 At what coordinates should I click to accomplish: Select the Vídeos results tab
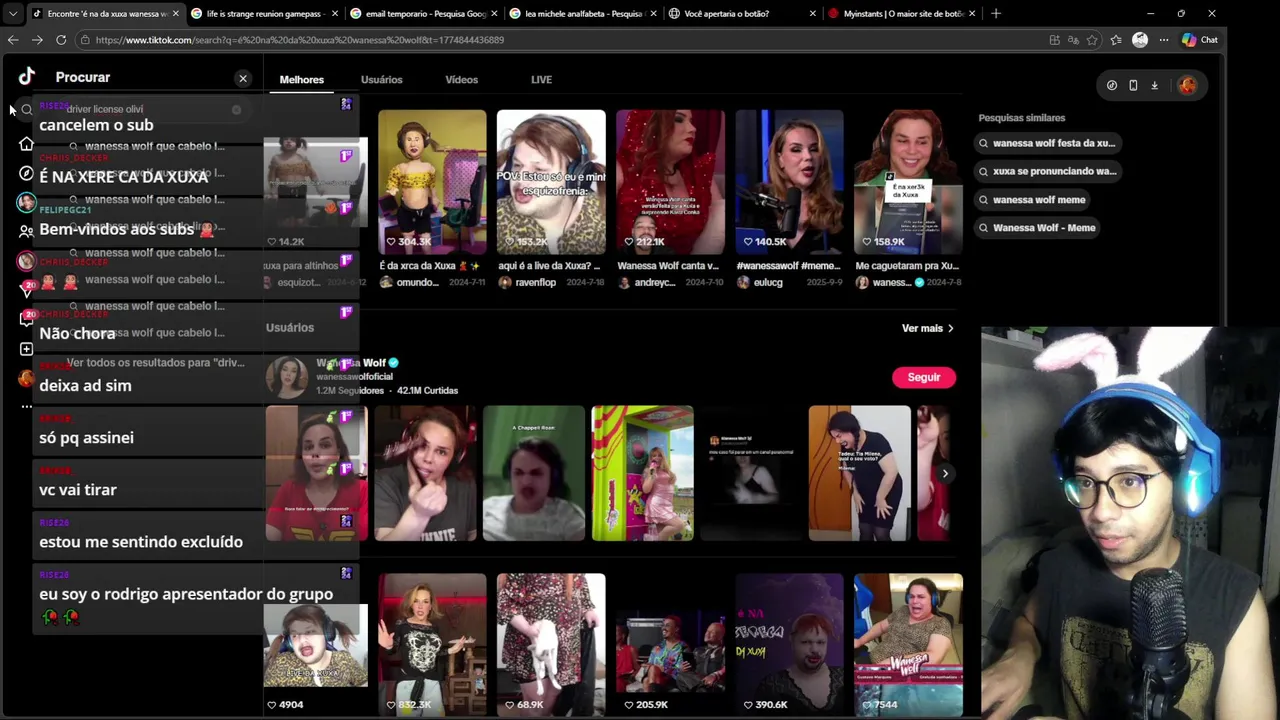pos(462,79)
